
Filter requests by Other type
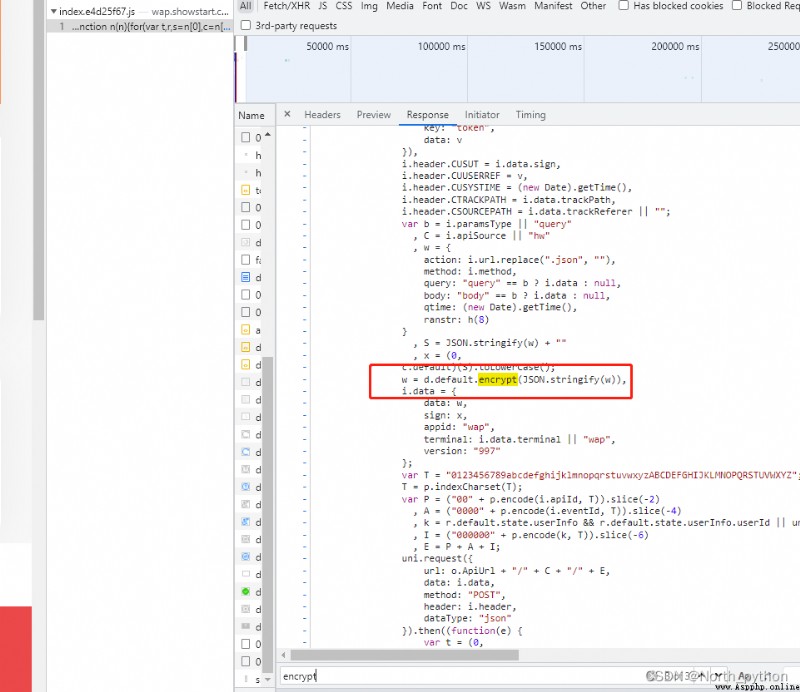pyautogui.click(x=593, y=6)
